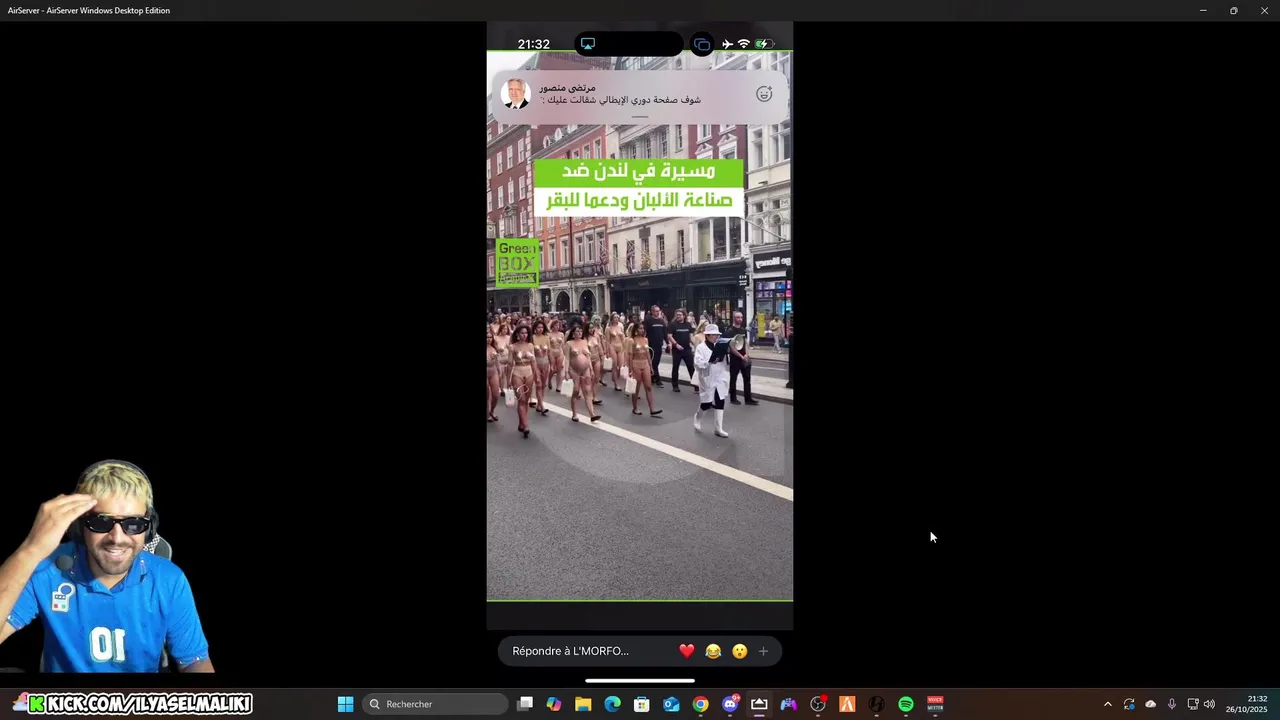This screenshot has width=1280, height=720.
Task: Restore down the AirServer window
Action: pyautogui.click(x=1233, y=10)
